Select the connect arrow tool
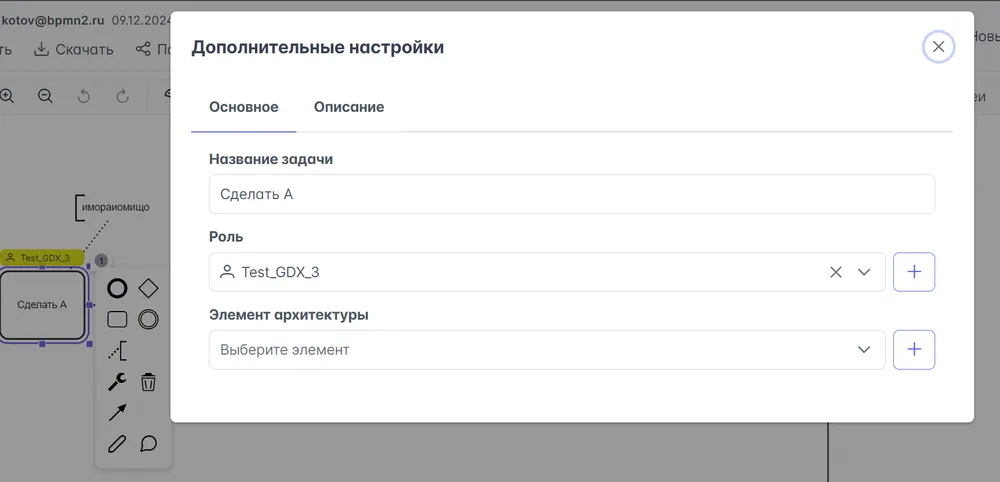The width and height of the screenshot is (1000, 482). [x=117, y=413]
